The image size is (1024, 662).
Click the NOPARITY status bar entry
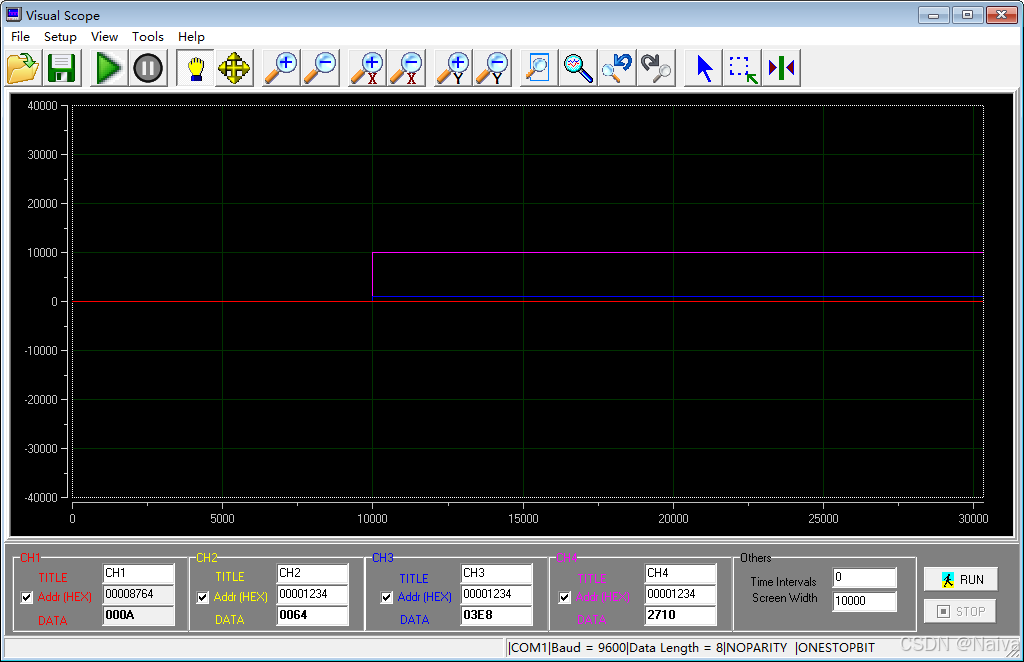[757, 648]
